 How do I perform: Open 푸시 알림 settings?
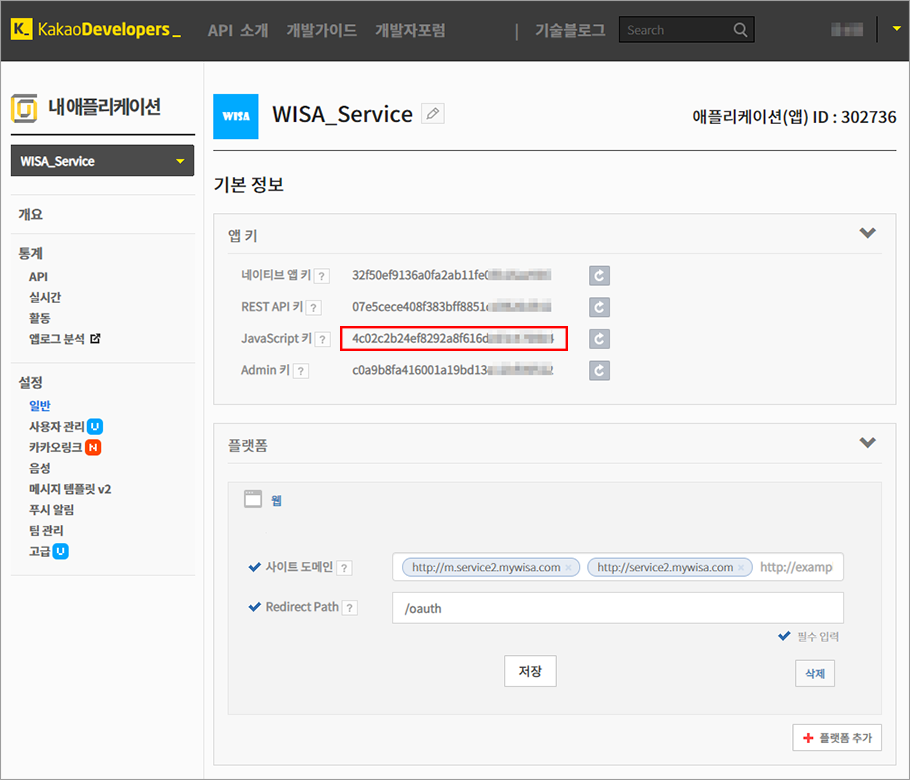coord(52,510)
